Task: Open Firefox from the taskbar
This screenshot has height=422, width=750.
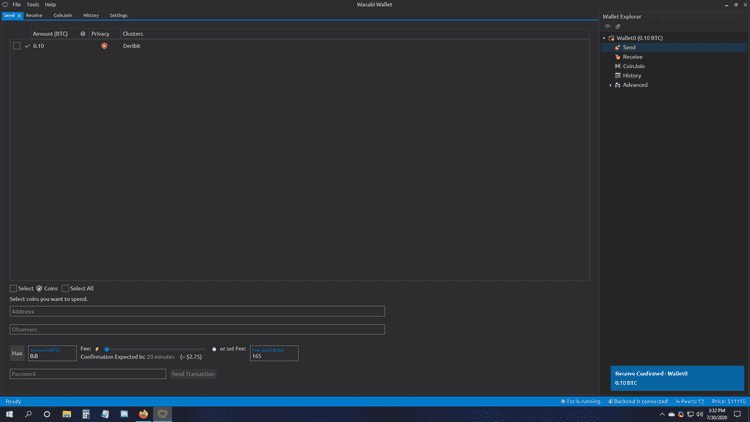Action: click(x=143, y=414)
